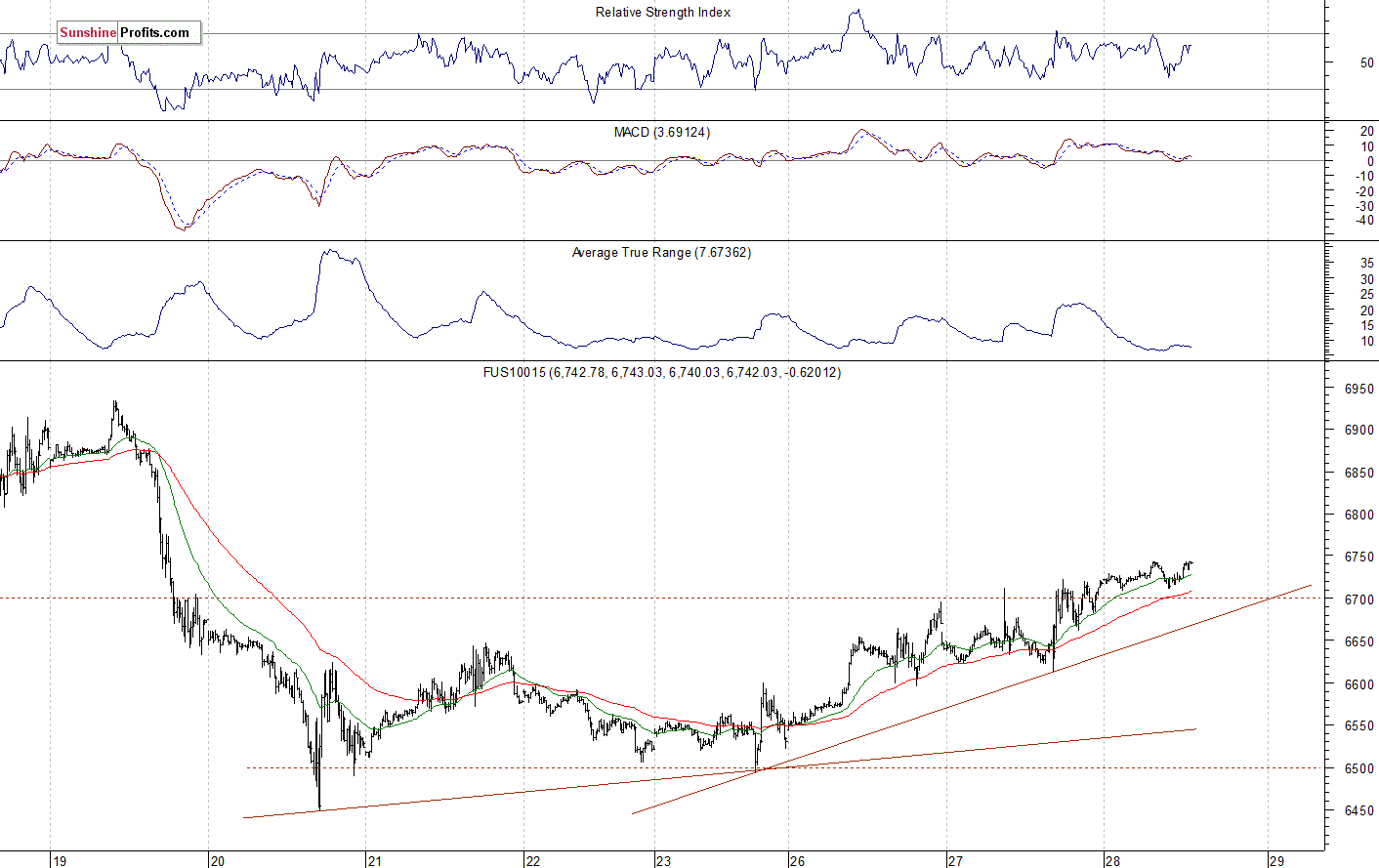Click the 6650 price axis label
Viewport: 1379px width, 868px height.
[1358, 642]
